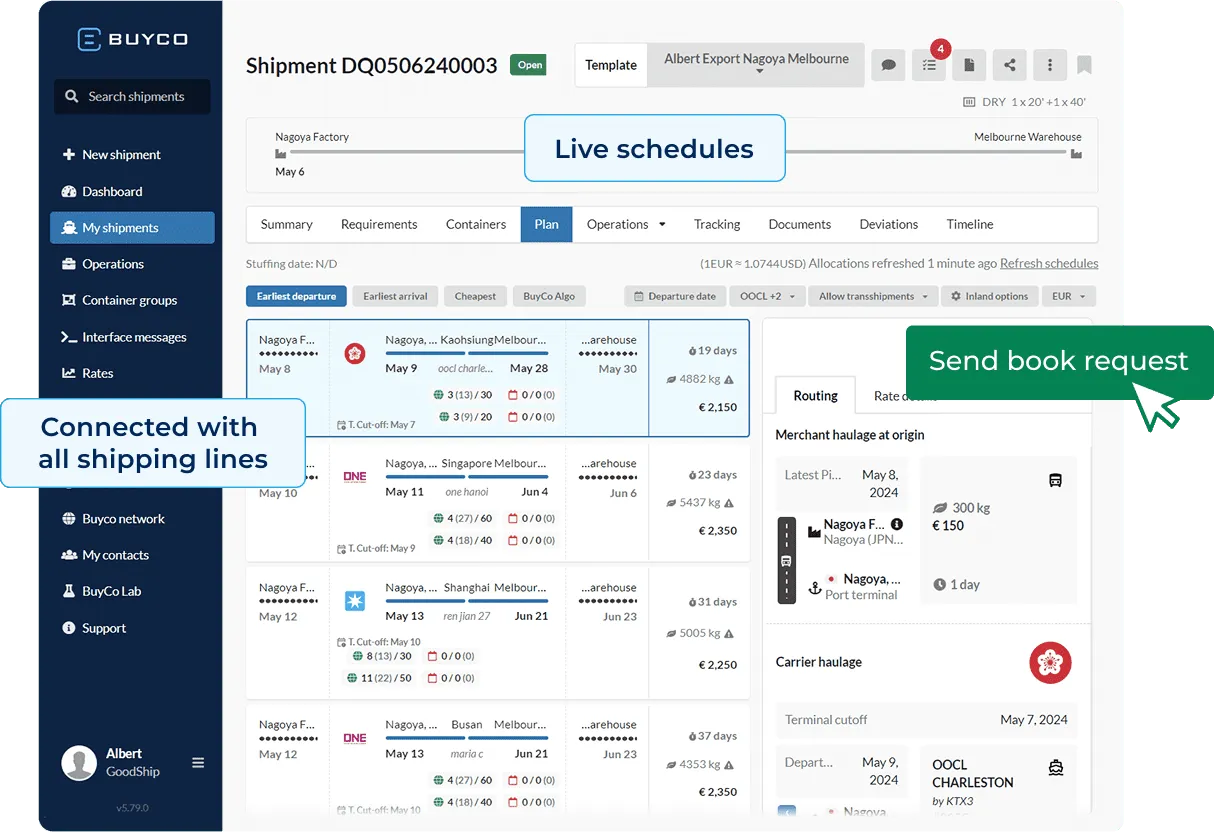The width and height of the screenshot is (1214, 832).
Task: Open the EUR currency dropdown
Action: (x=1068, y=296)
